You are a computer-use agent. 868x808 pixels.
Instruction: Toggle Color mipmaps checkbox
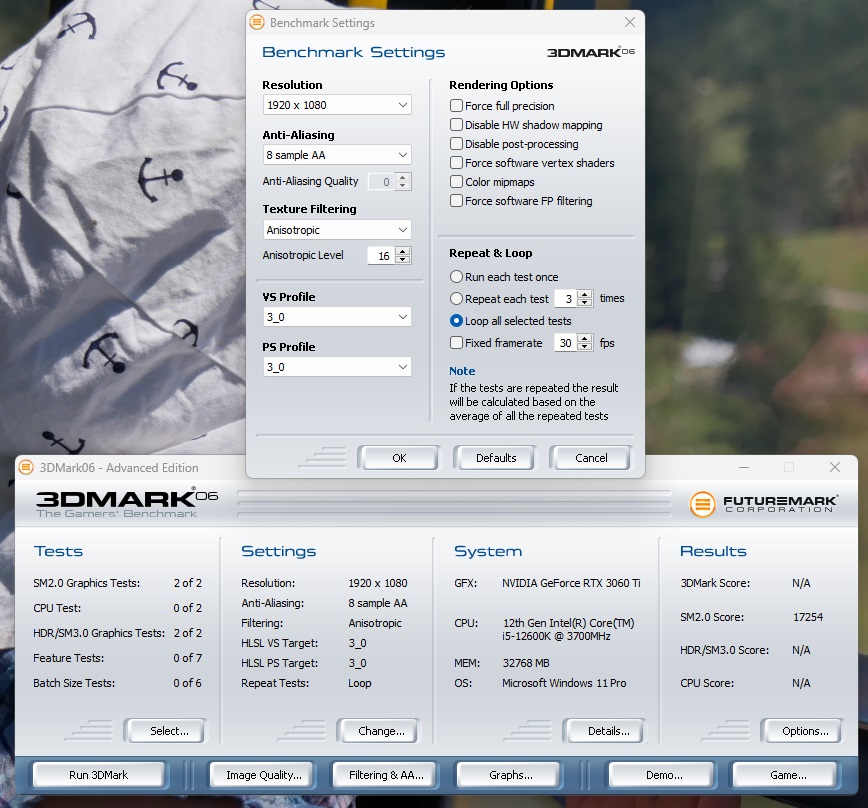(x=456, y=182)
